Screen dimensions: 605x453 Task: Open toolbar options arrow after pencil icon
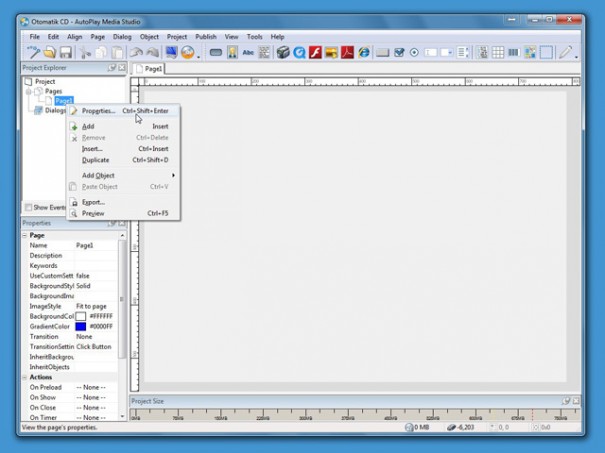pos(576,57)
